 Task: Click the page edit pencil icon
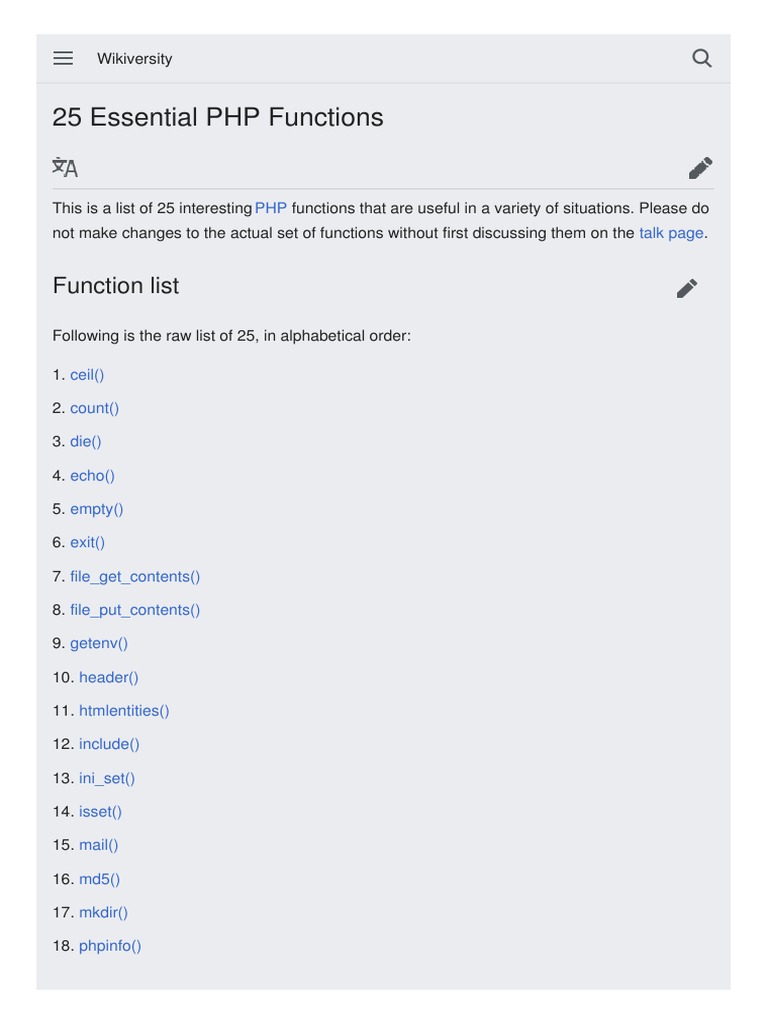pos(700,168)
